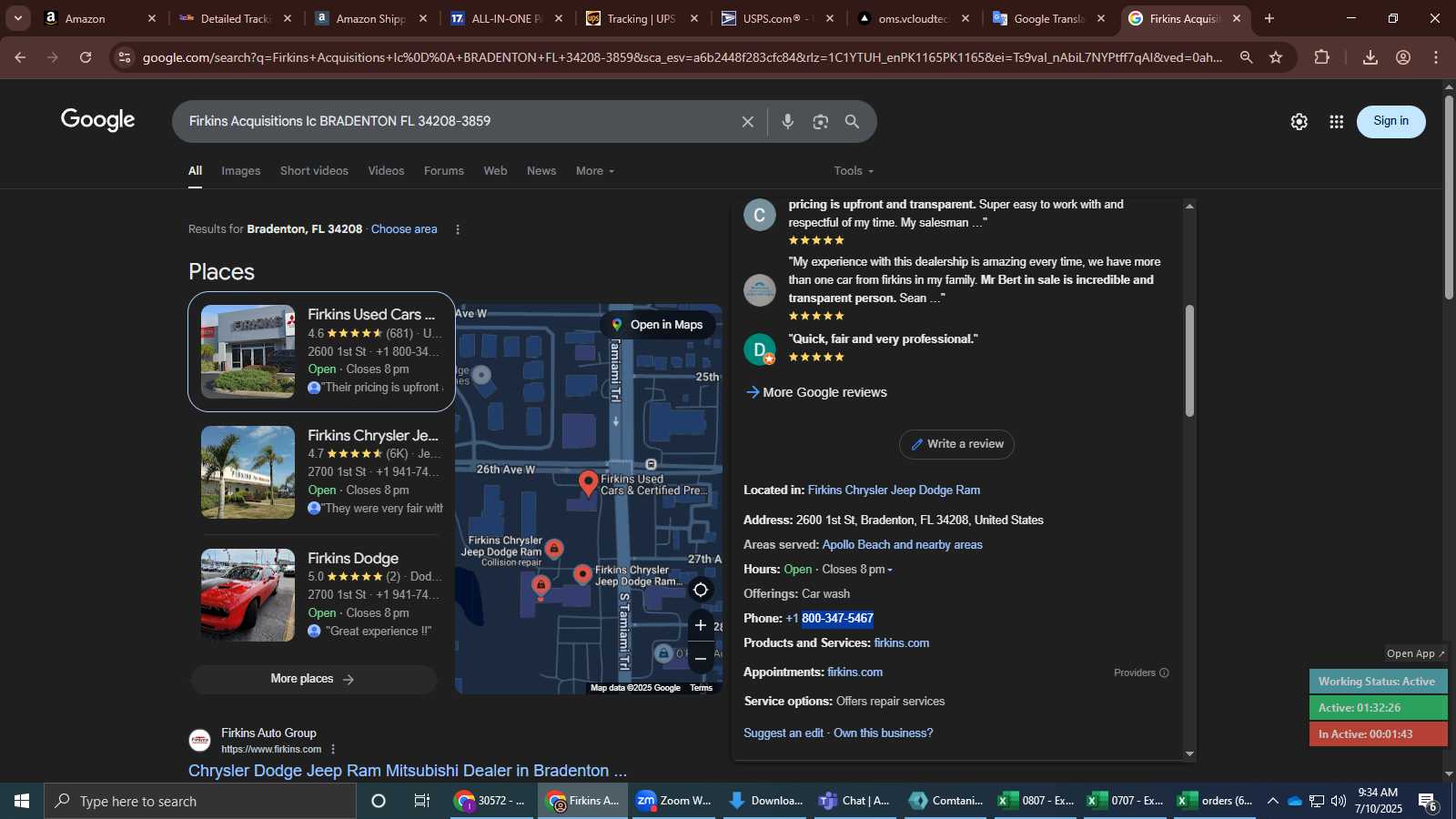Click the Chrome address bar URL
Viewport: 1456px width, 819px height.
[x=682, y=57]
